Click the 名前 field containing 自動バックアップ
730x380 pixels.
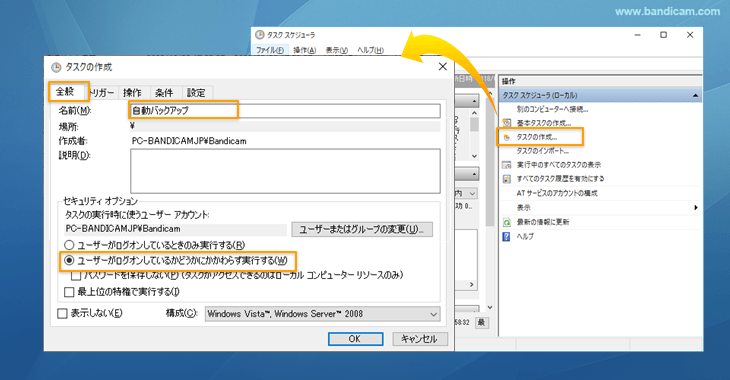click(x=285, y=111)
